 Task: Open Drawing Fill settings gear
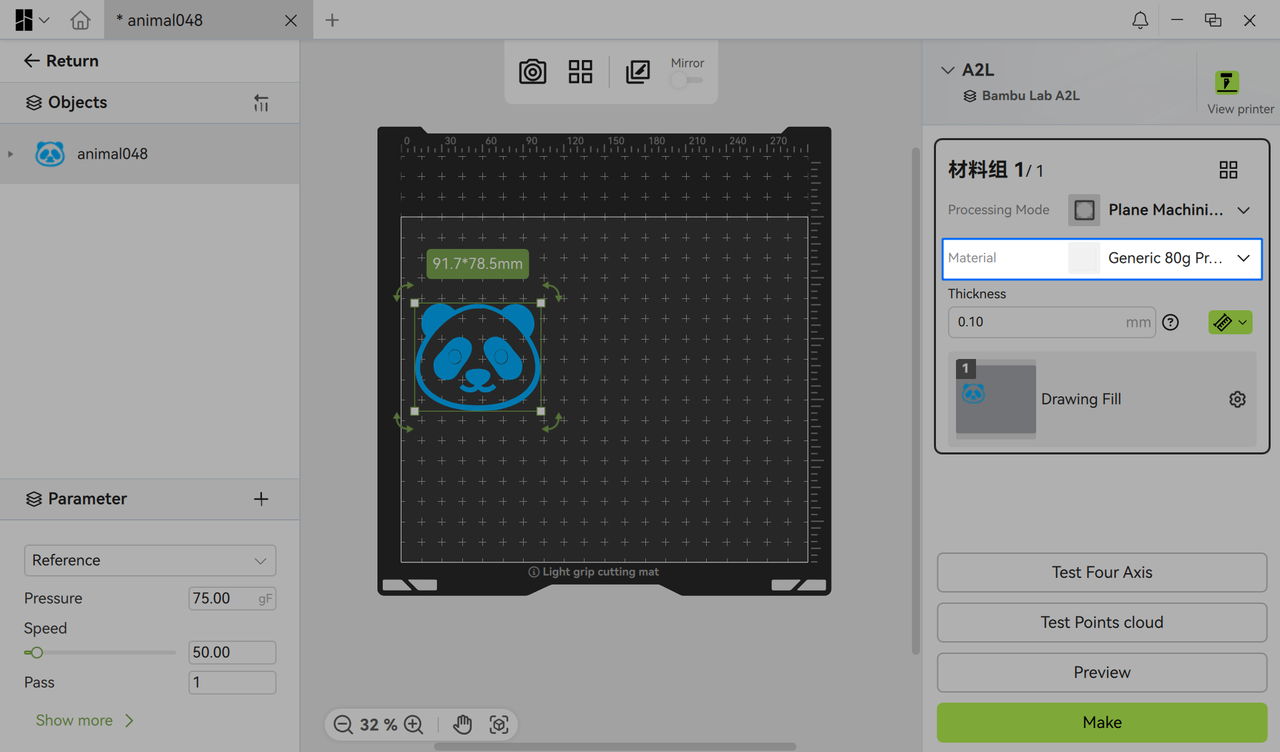[x=1237, y=399]
